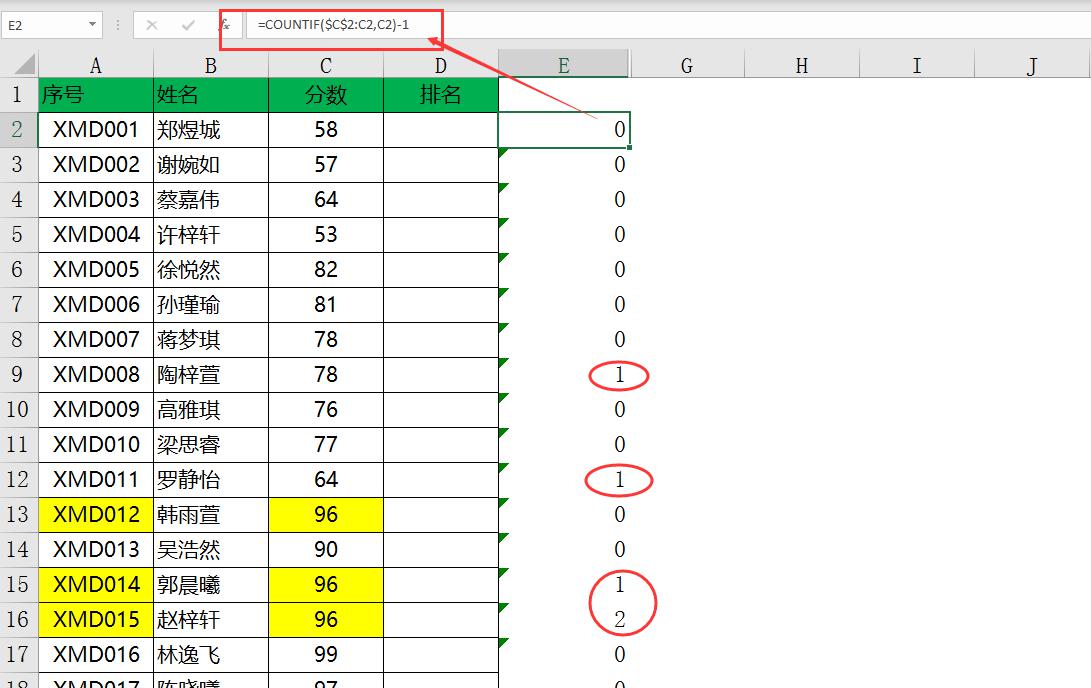Click the formula bar enter checkmark icon
Screen dimensions: 1091x688
(x=188, y=25)
